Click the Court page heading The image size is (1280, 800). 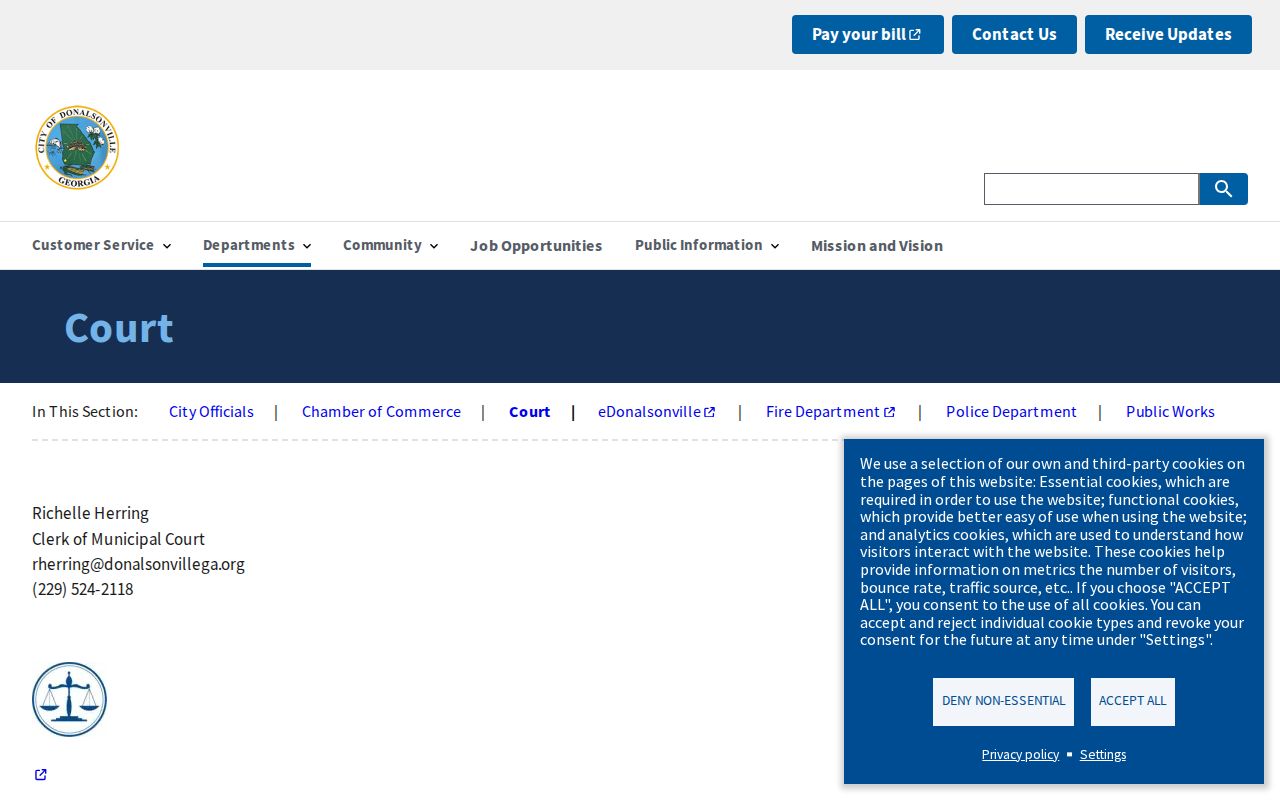coord(119,328)
